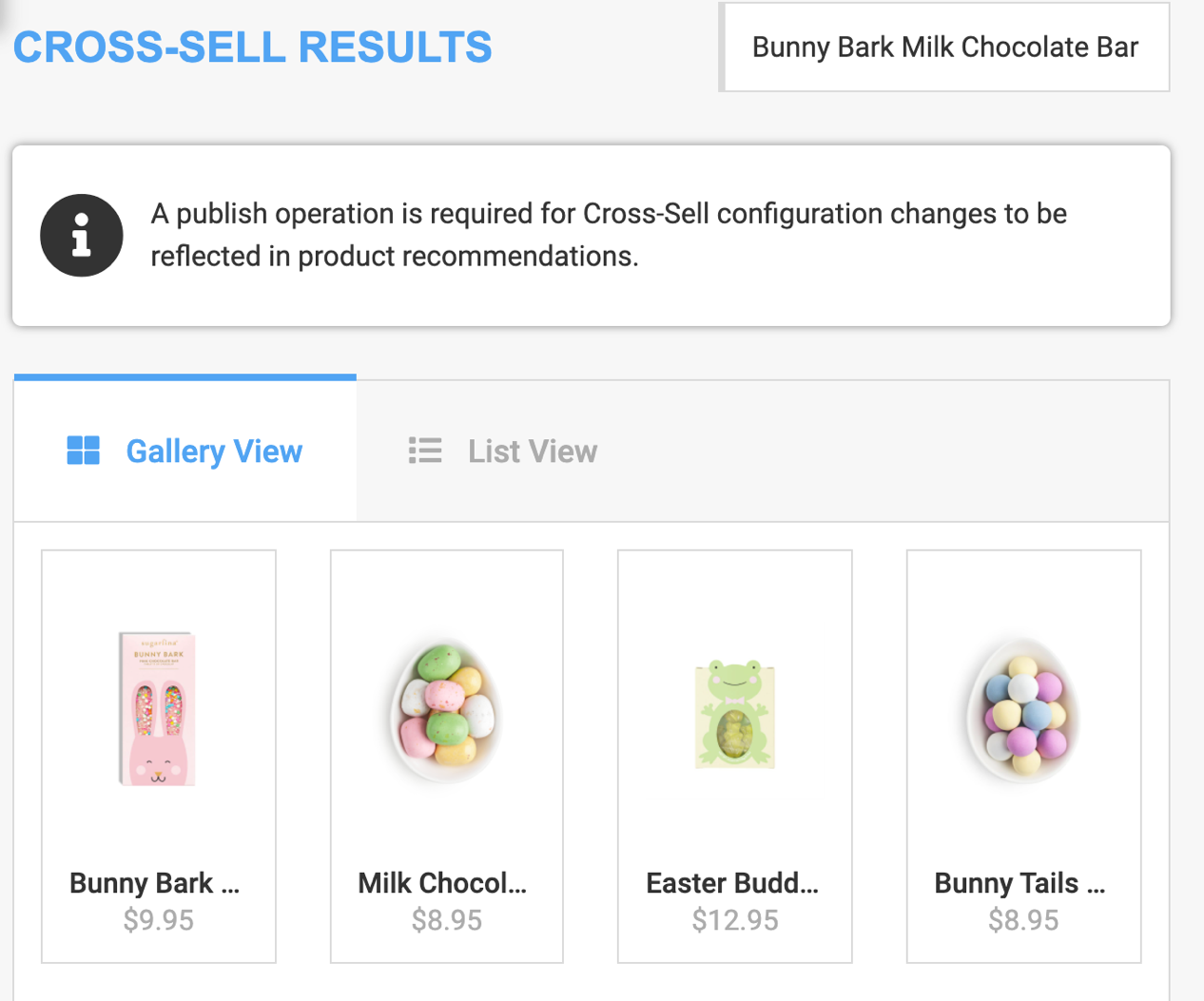1204x1001 pixels.
Task: Click the $12.95 price under Easter Buddy
Action: click(734, 919)
